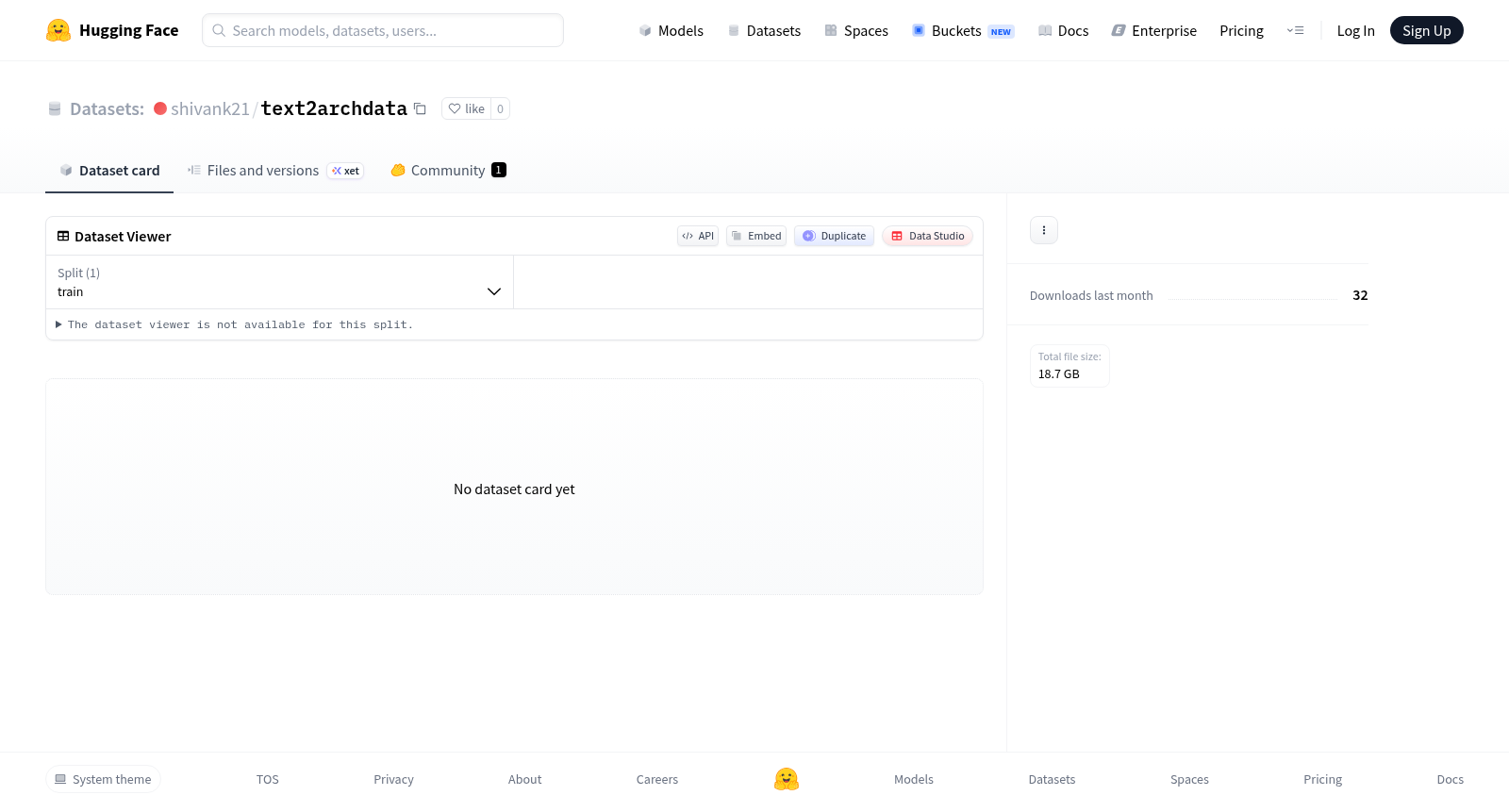Open the three-dot options menu in sidebar

pyautogui.click(x=1044, y=230)
